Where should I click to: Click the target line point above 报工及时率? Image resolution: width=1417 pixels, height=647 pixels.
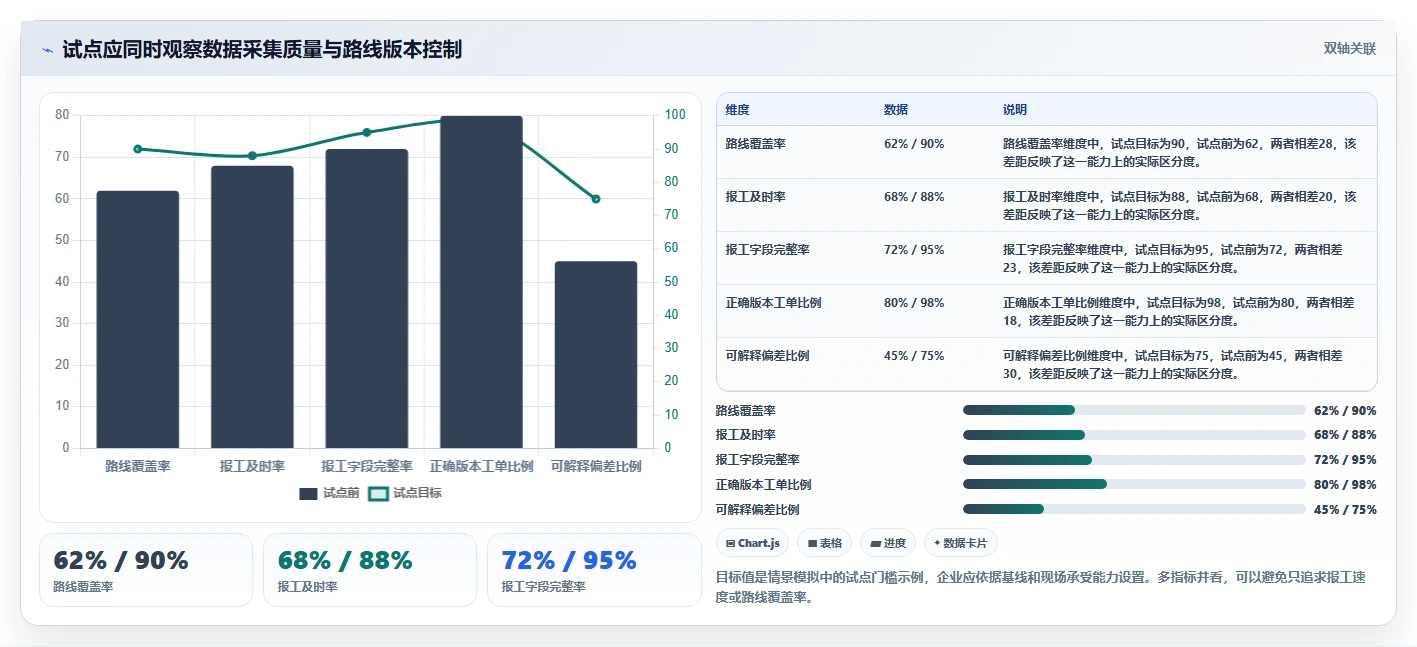(252, 156)
